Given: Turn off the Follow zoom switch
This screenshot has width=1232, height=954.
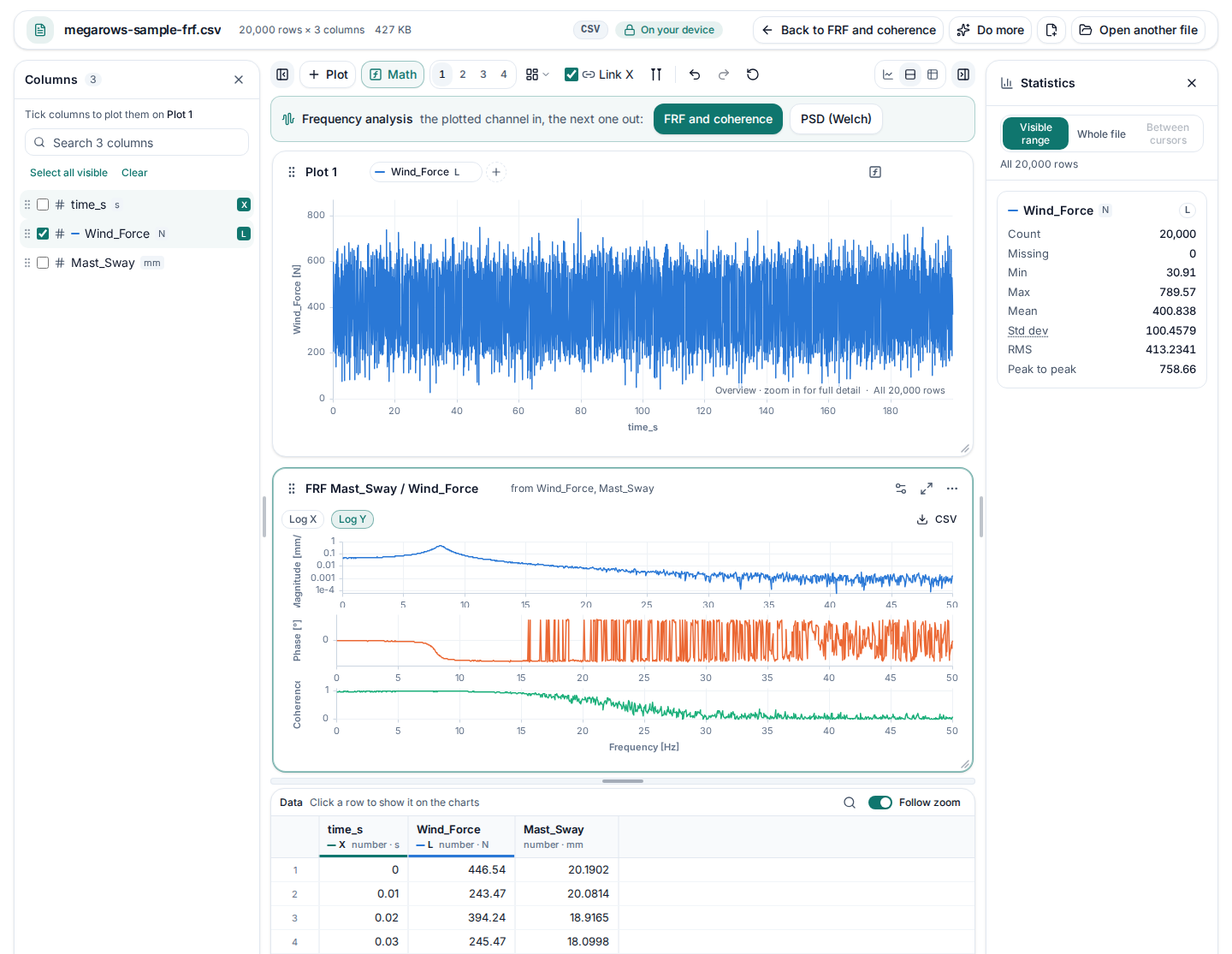Looking at the screenshot, I should pyautogui.click(x=880, y=803).
